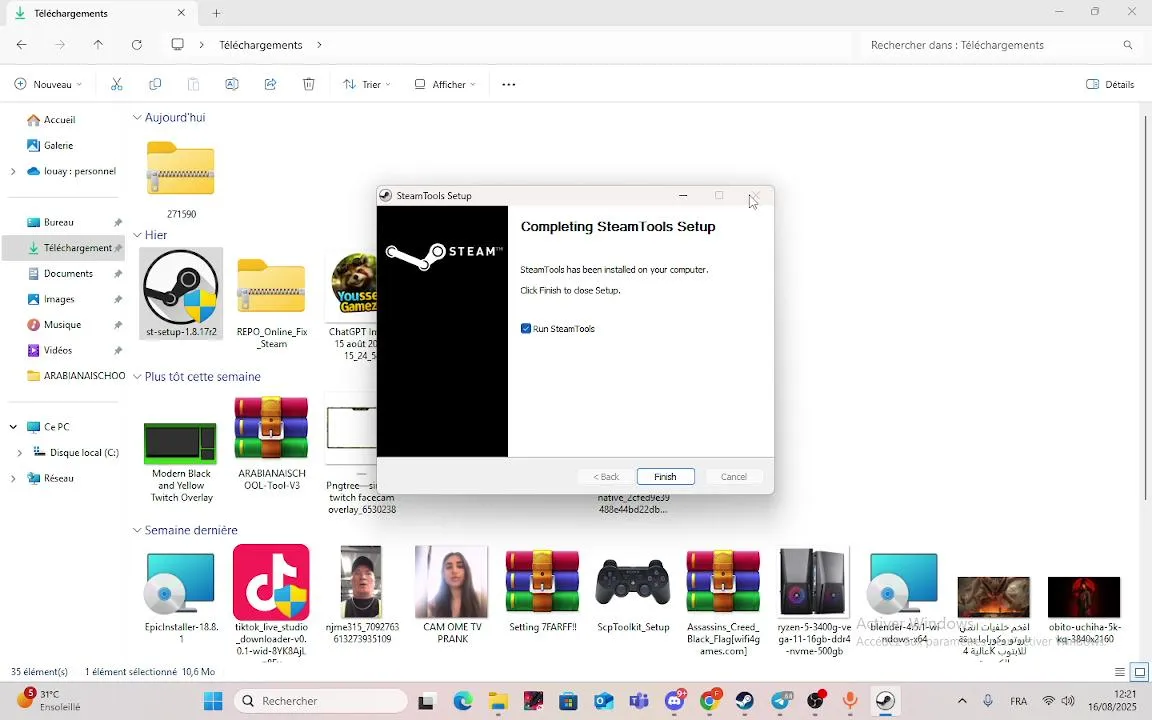This screenshot has height=720, width=1152.
Task: Select the Assassins_Creed_Black_Flag archive
Action: click(x=723, y=602)
